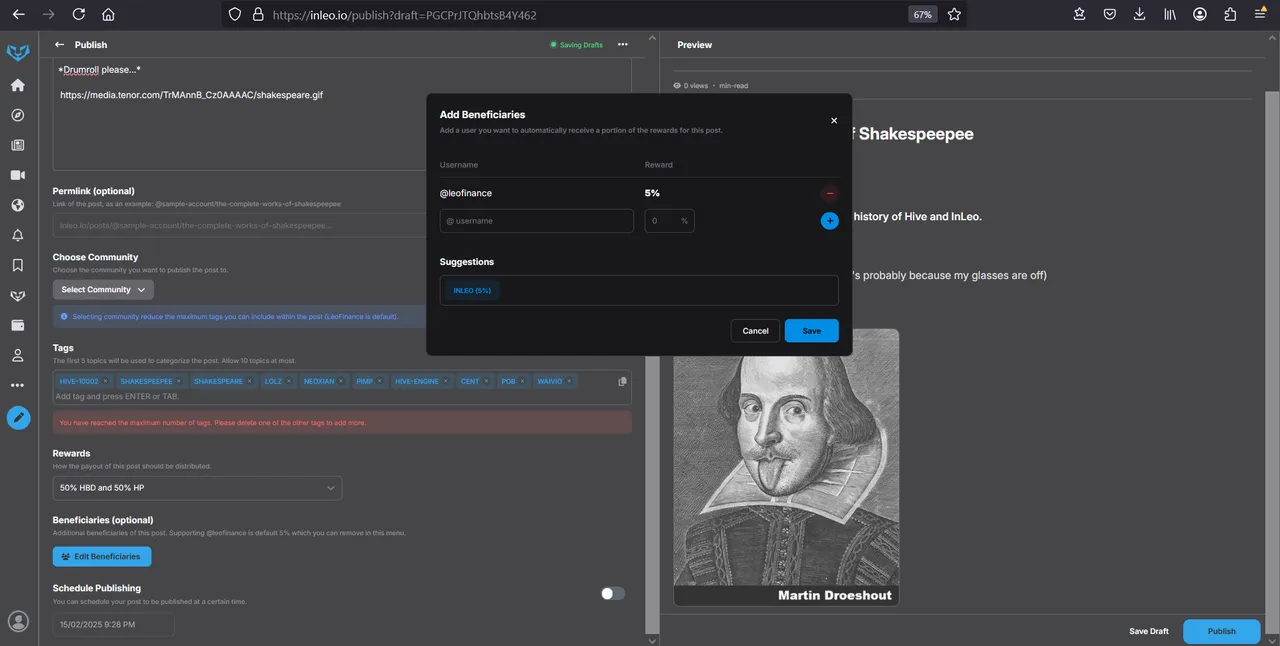Add beneficiary with the blue plus icon
The width and height of the screenshot is (1280, 646).
point(829,221)
